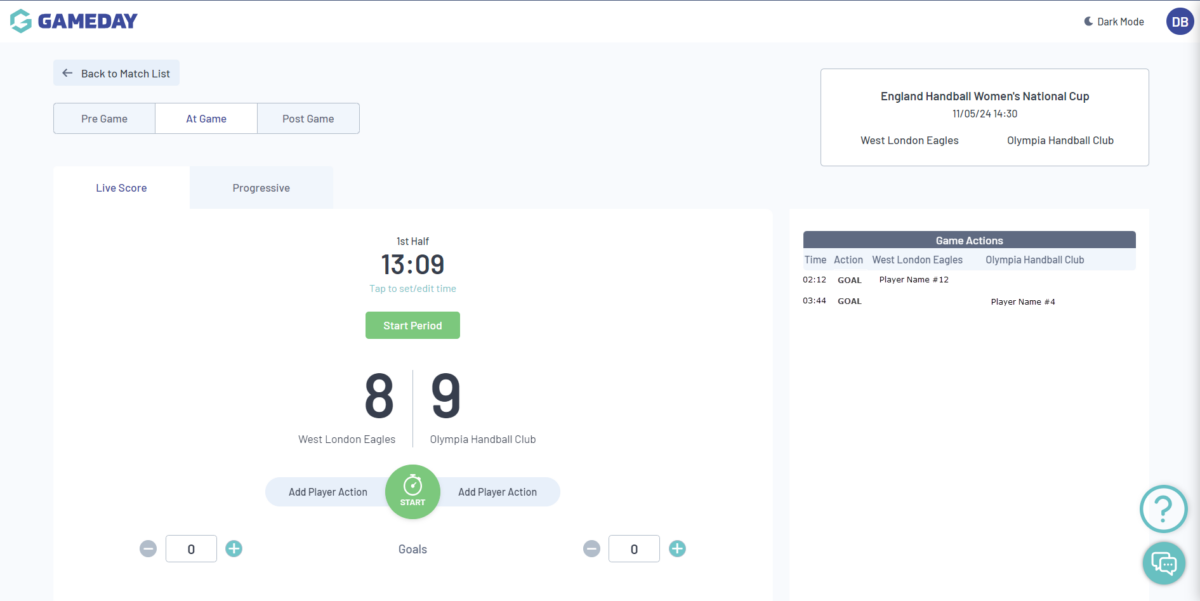Open the Post Game tab
Image resolution: width=1200 pixels, height=601 pixels.
coord(308,118)
